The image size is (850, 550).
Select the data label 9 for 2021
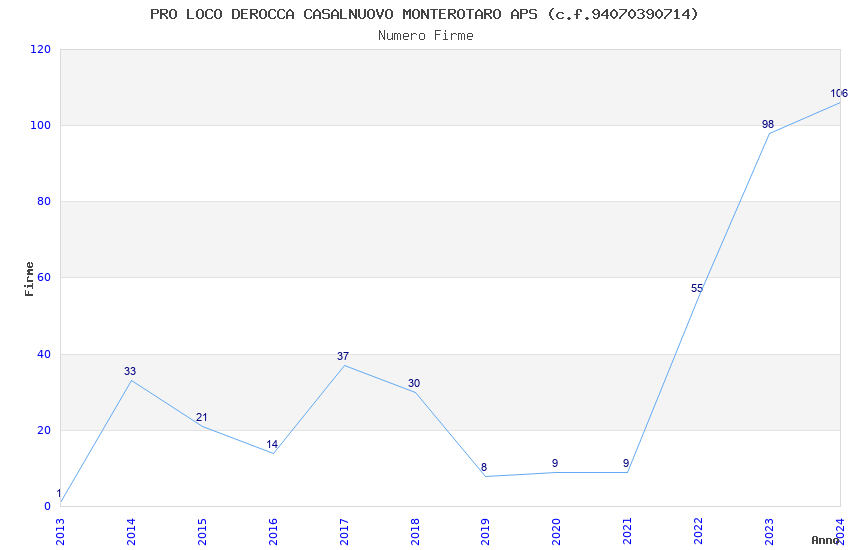click(x=626, y=463)
